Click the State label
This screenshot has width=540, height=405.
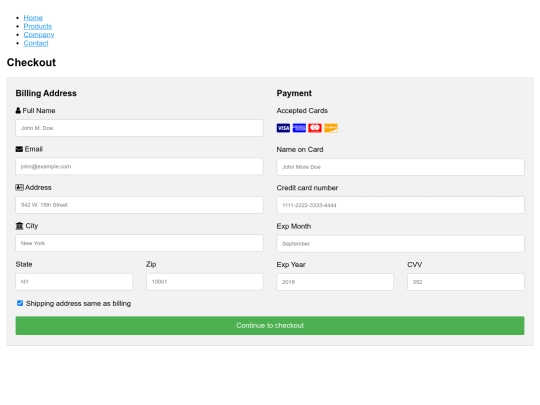(24, 264)
